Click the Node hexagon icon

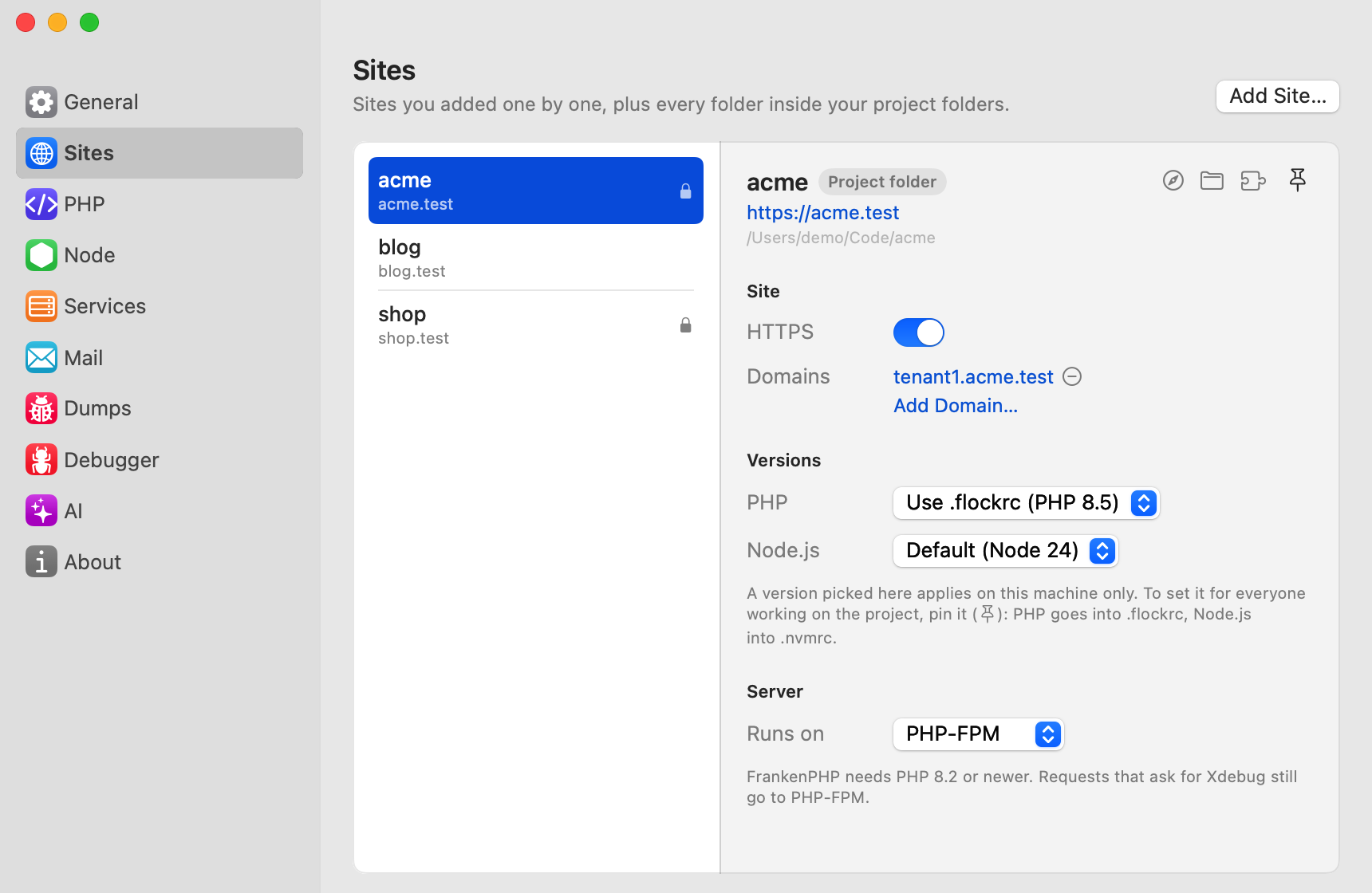[x=41, y=255]
